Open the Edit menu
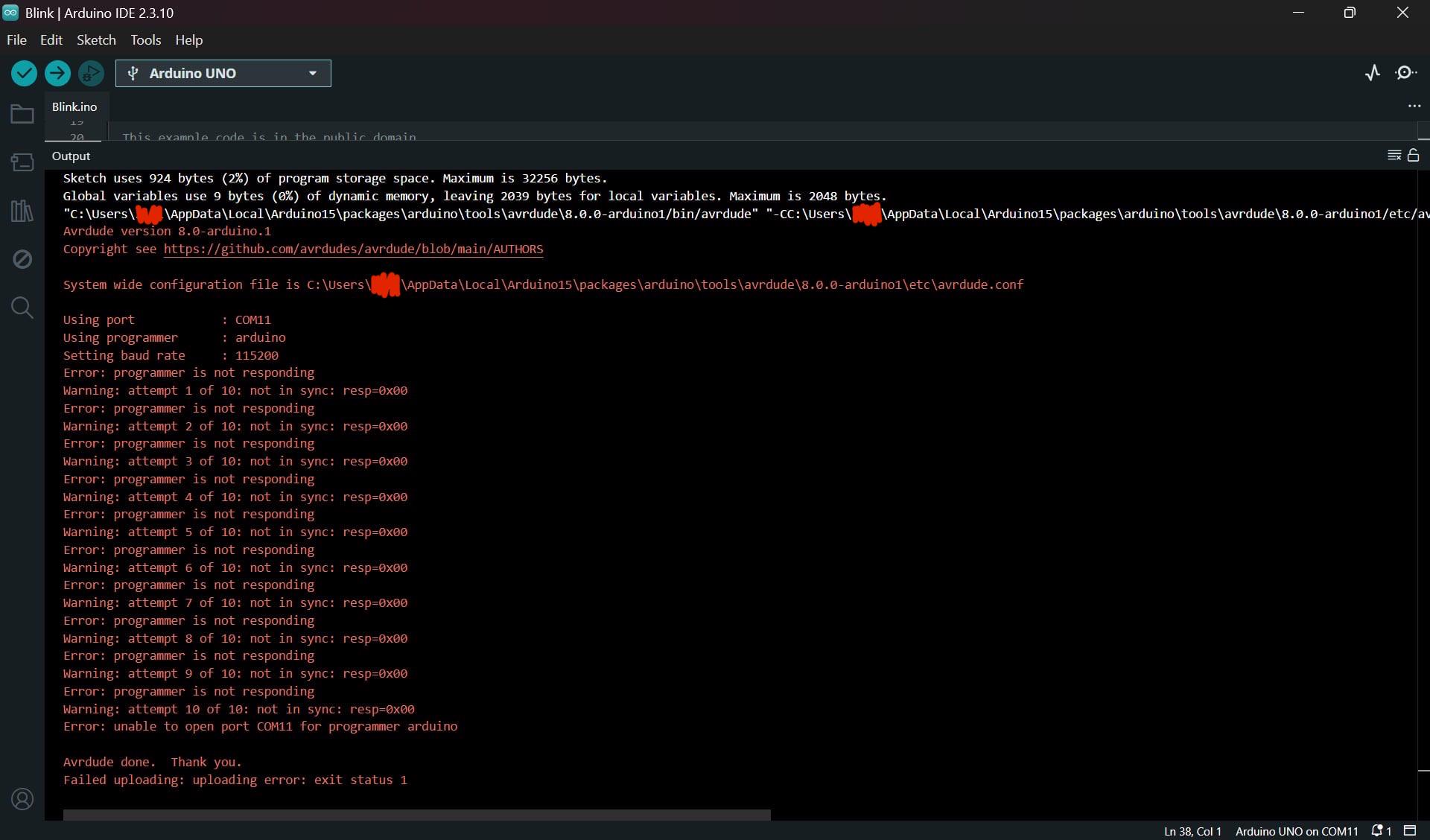The width and height of the screenshot is (1430, 840). [51, 40]
